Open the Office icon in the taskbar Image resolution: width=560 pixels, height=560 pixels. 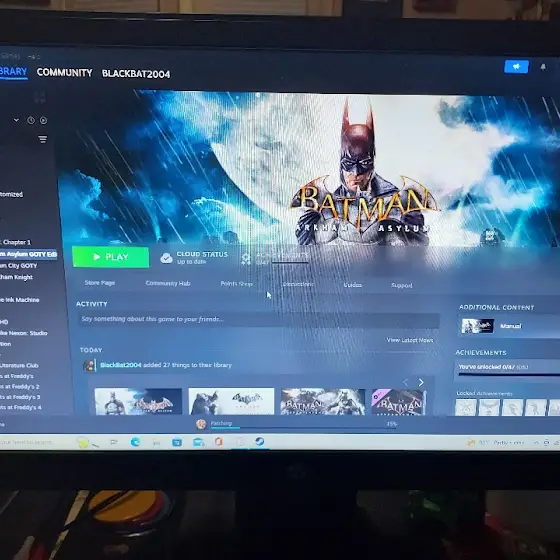coord(219,442)
